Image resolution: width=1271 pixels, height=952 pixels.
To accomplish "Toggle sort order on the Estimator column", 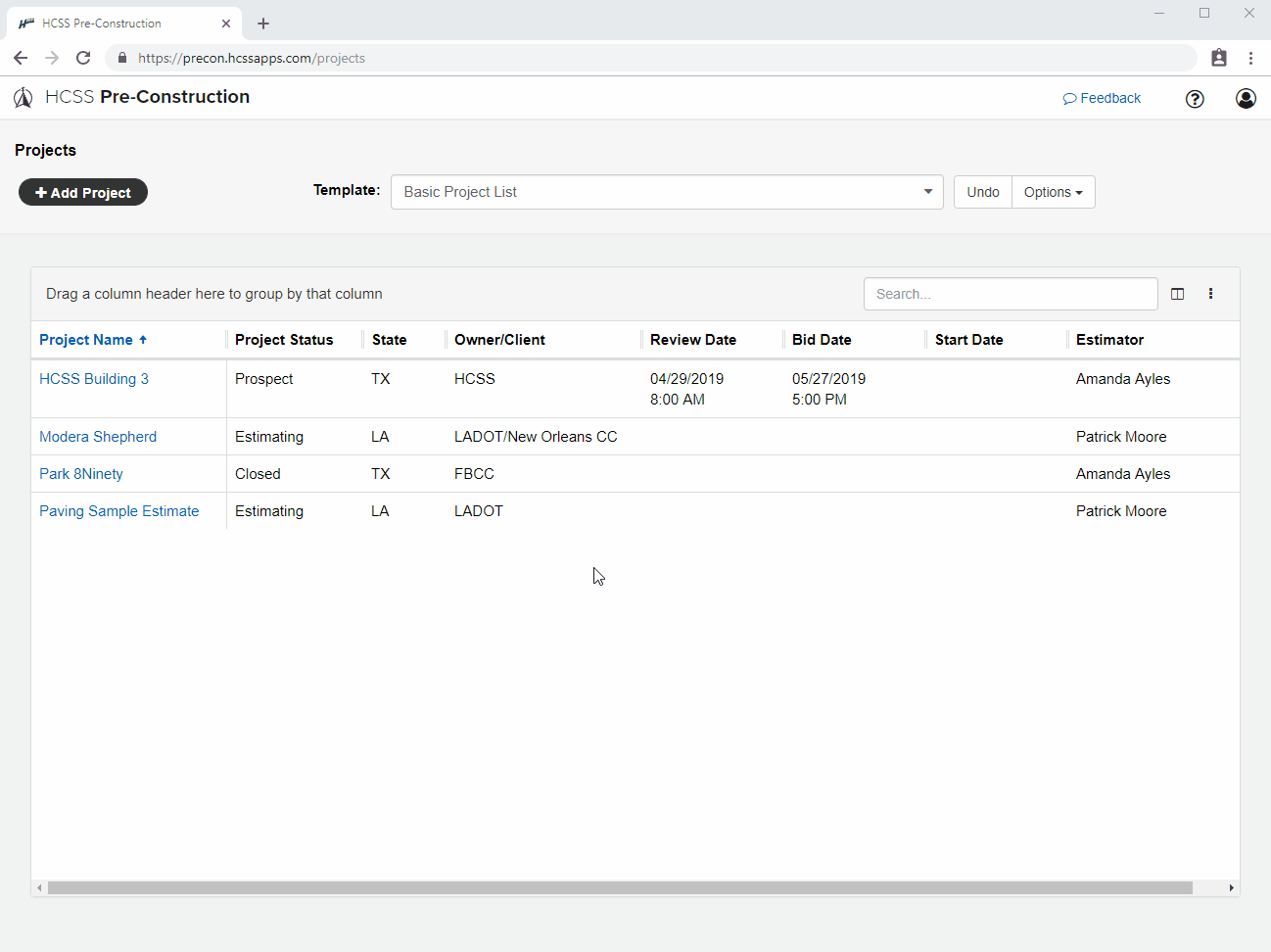I will tap(1109, 339).
